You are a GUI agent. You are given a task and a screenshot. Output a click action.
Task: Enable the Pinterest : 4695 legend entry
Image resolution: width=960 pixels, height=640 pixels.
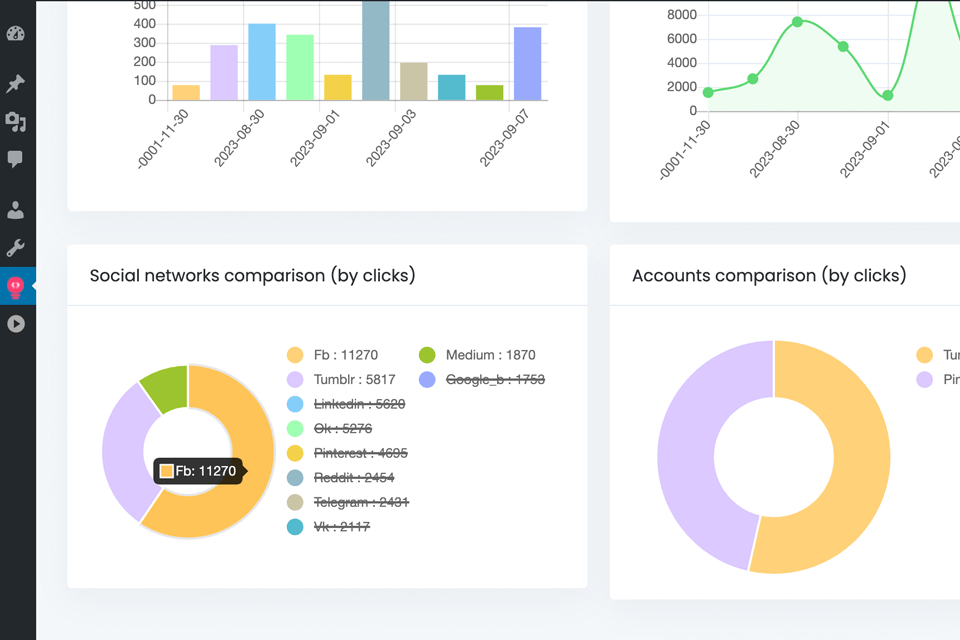pyautogui.click(x=347, y=453)
